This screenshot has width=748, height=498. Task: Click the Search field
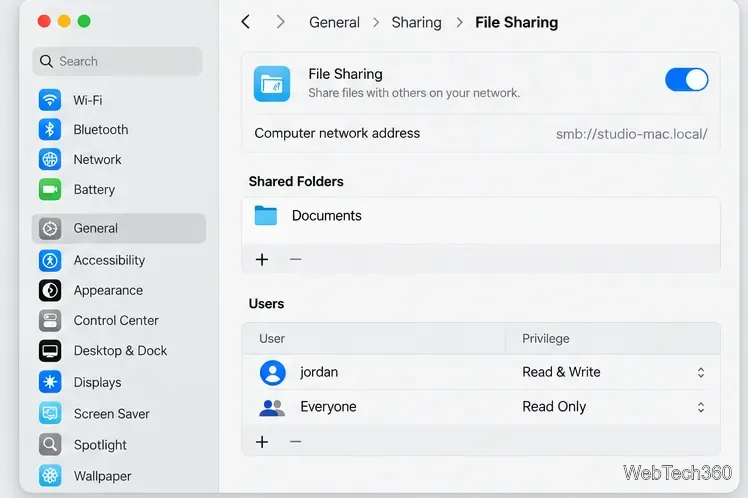[117, 61]
